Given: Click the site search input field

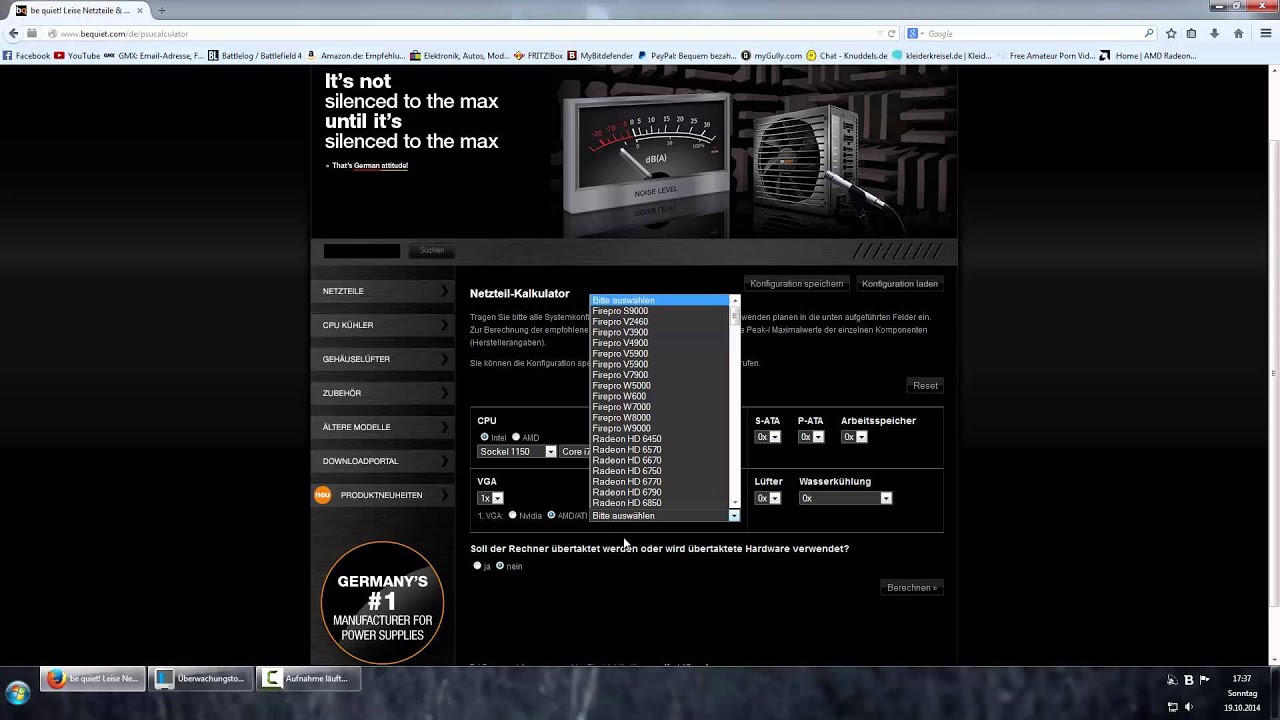Looking at the screenshot, I should (x=361, y=251).
